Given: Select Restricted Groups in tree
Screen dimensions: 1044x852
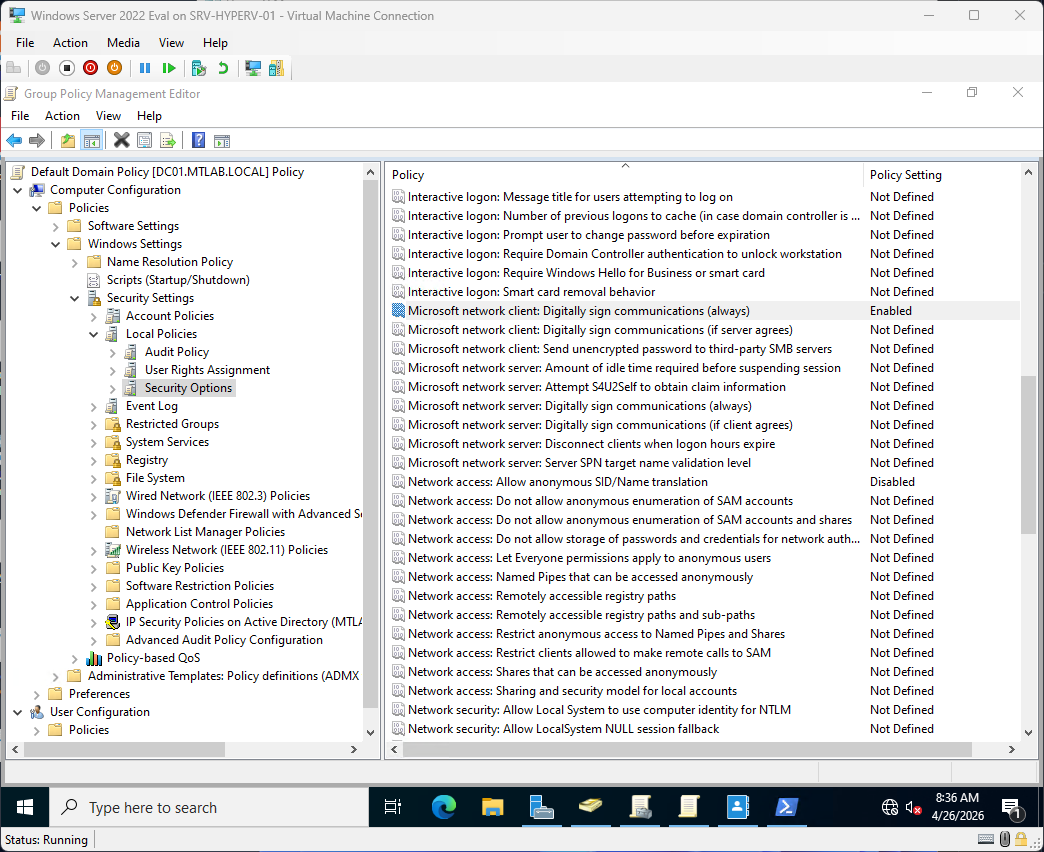Looking at the screenshot, I should click(x=172, y=424).
